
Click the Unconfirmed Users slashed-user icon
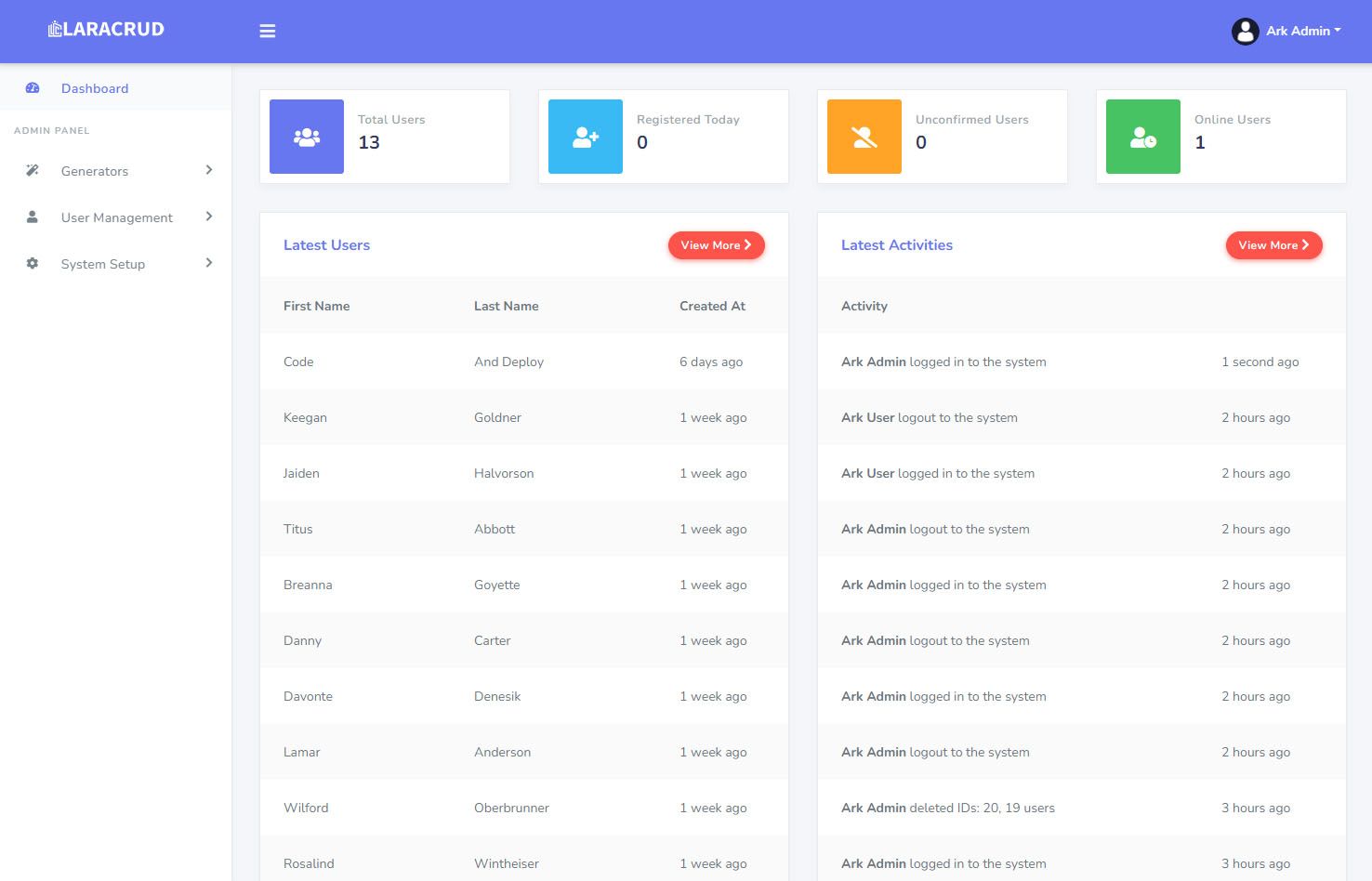click(x=864, y=137)
